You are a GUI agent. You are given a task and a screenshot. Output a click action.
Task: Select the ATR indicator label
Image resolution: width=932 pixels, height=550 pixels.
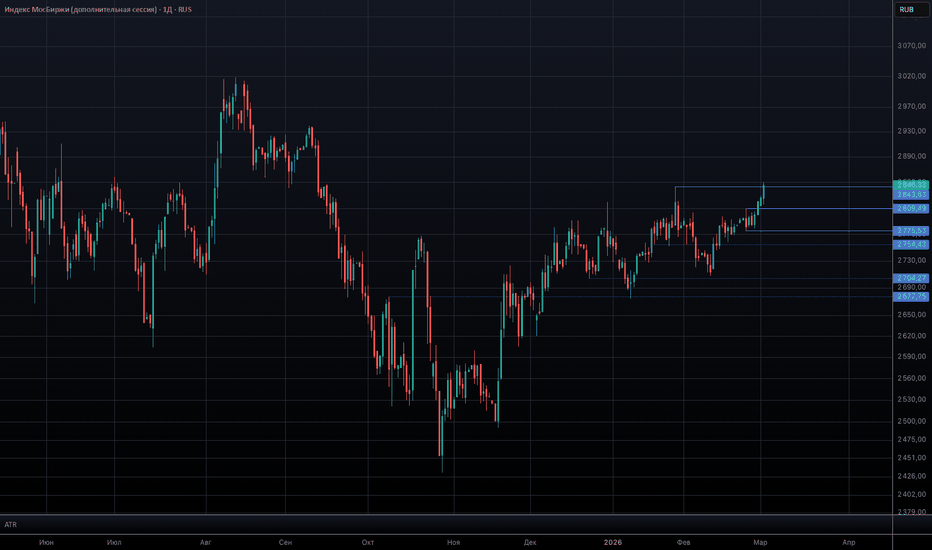point(11,524)
